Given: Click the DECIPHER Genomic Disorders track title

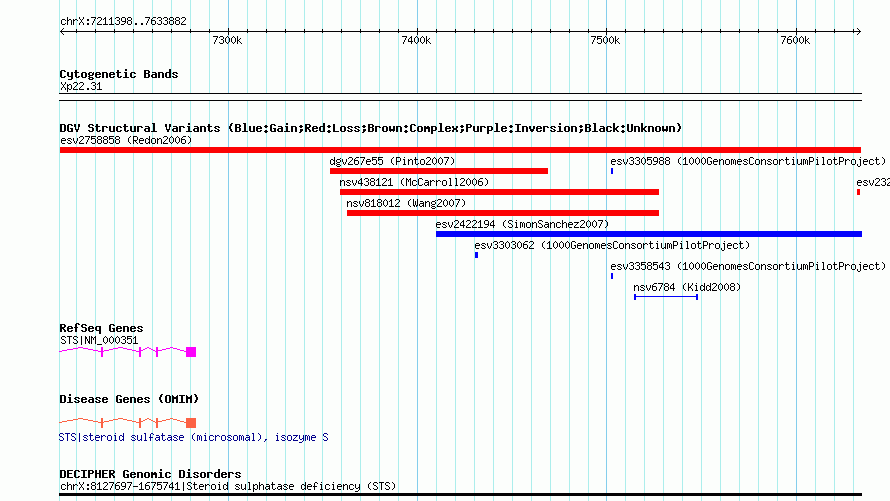Looking at the screenshot, I should pos(150,474).
